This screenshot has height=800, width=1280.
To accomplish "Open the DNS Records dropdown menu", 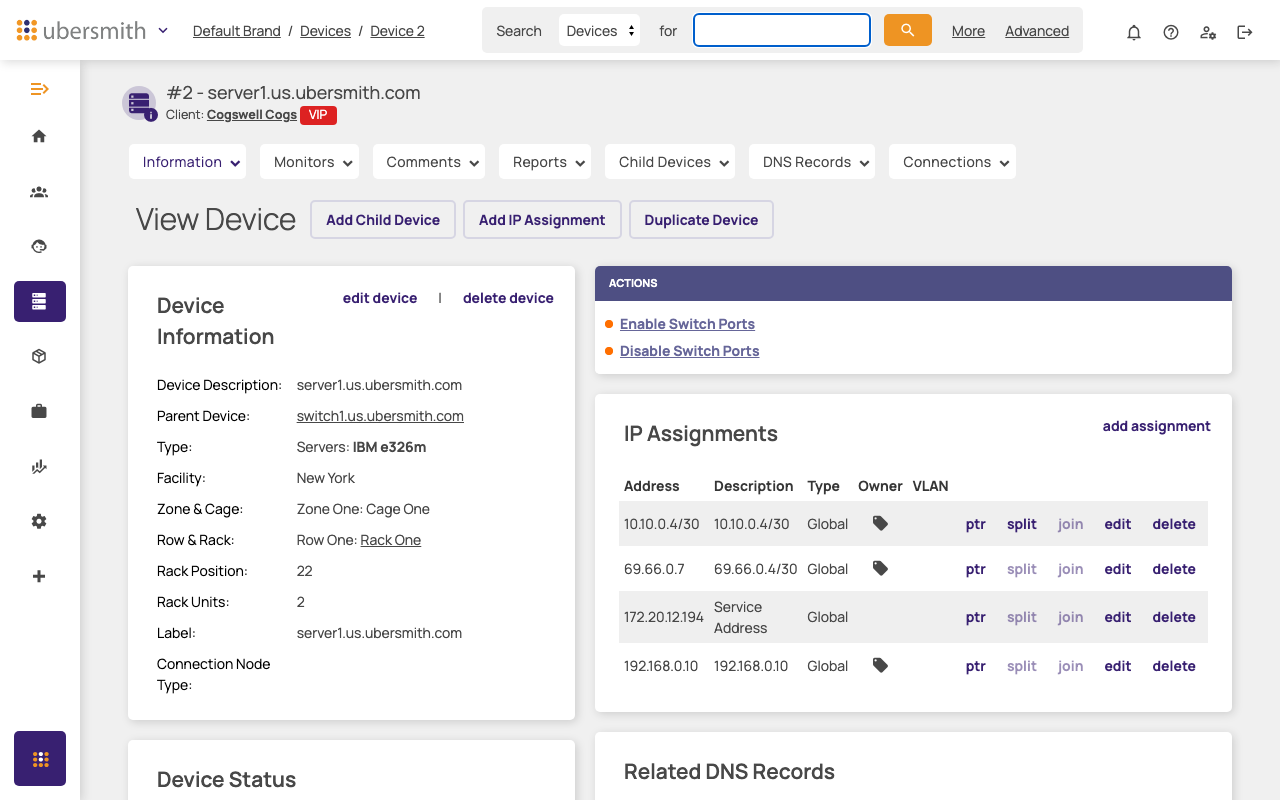I will [812, 162].
